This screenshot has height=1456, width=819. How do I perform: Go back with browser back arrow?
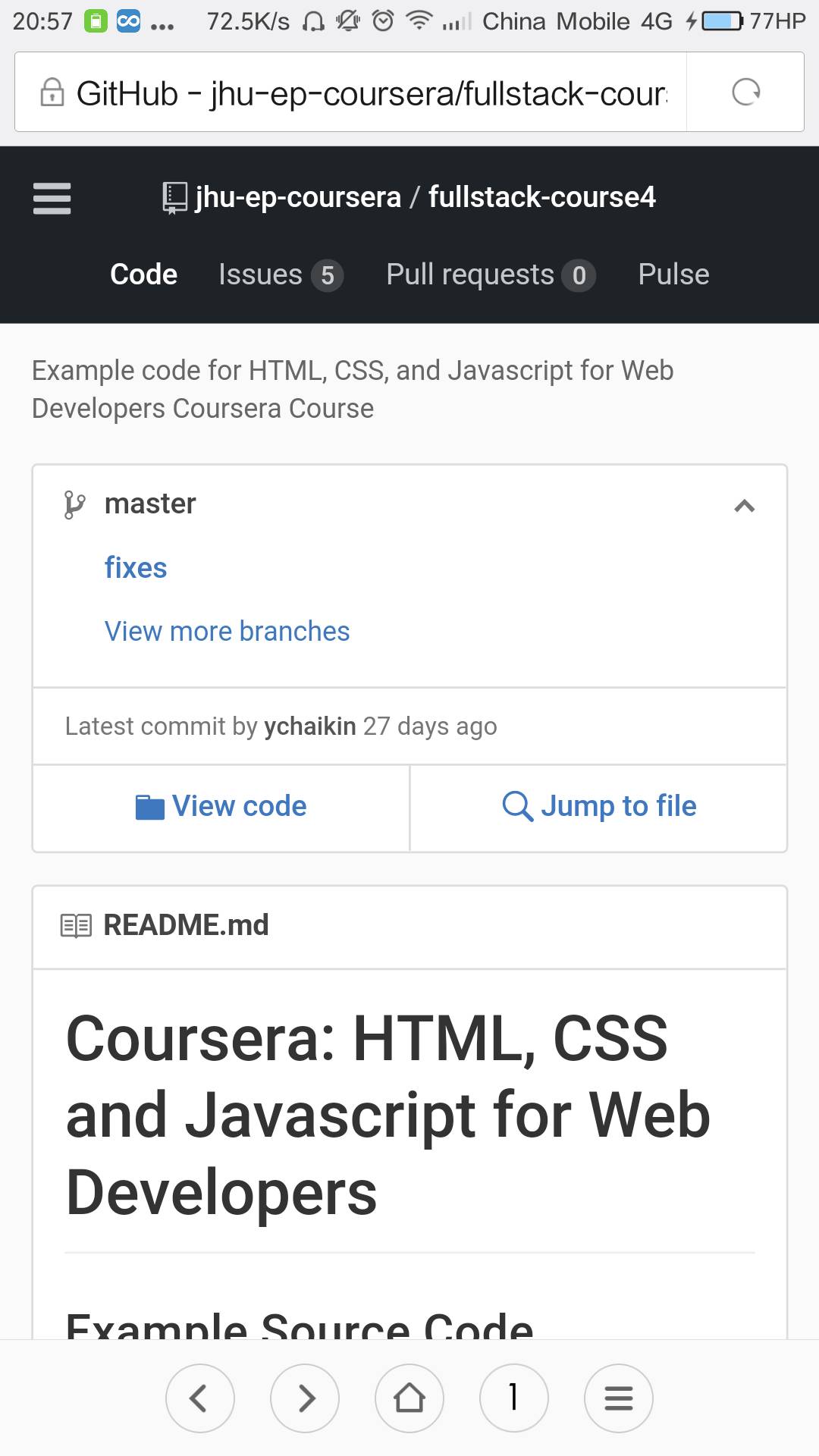199,1398
